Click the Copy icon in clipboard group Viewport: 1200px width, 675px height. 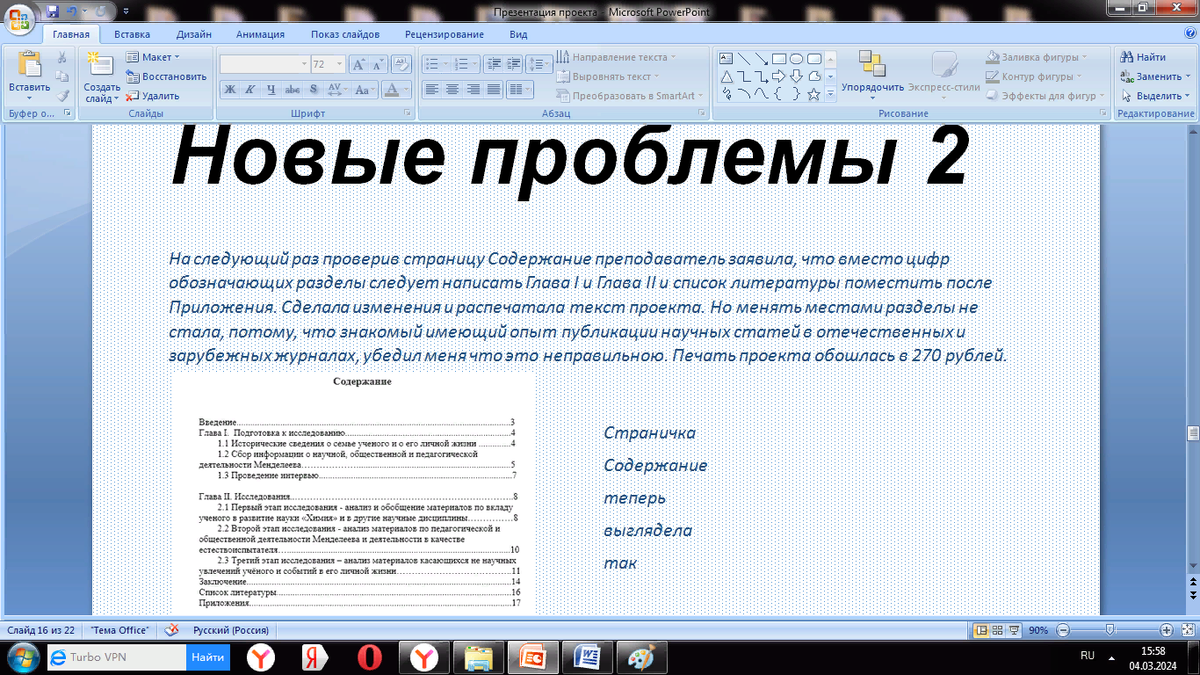[x=63, y=76]
